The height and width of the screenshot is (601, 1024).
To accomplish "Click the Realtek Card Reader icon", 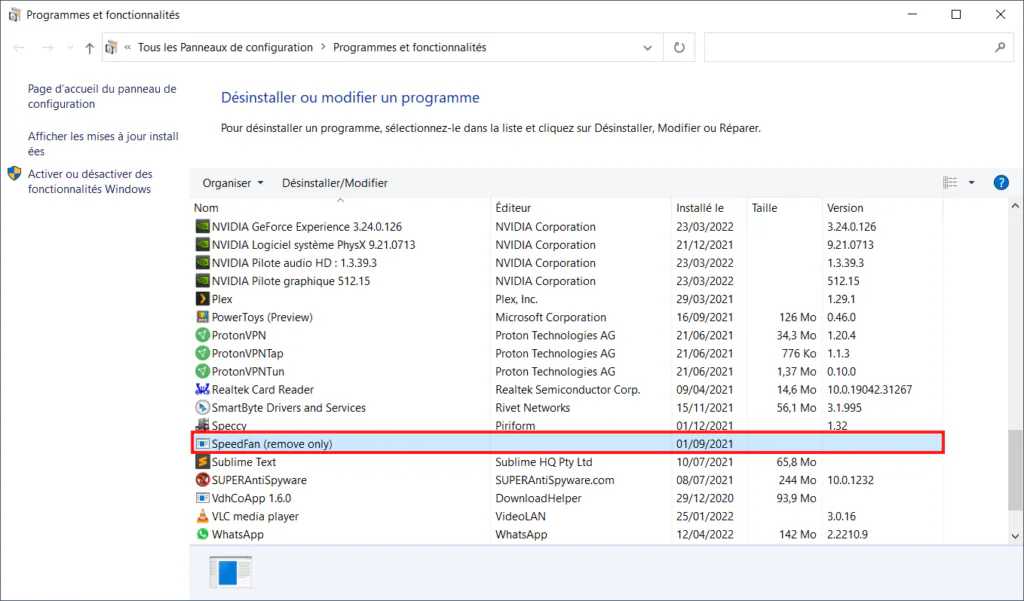I will pyautogui.click(x=202, y=389).
